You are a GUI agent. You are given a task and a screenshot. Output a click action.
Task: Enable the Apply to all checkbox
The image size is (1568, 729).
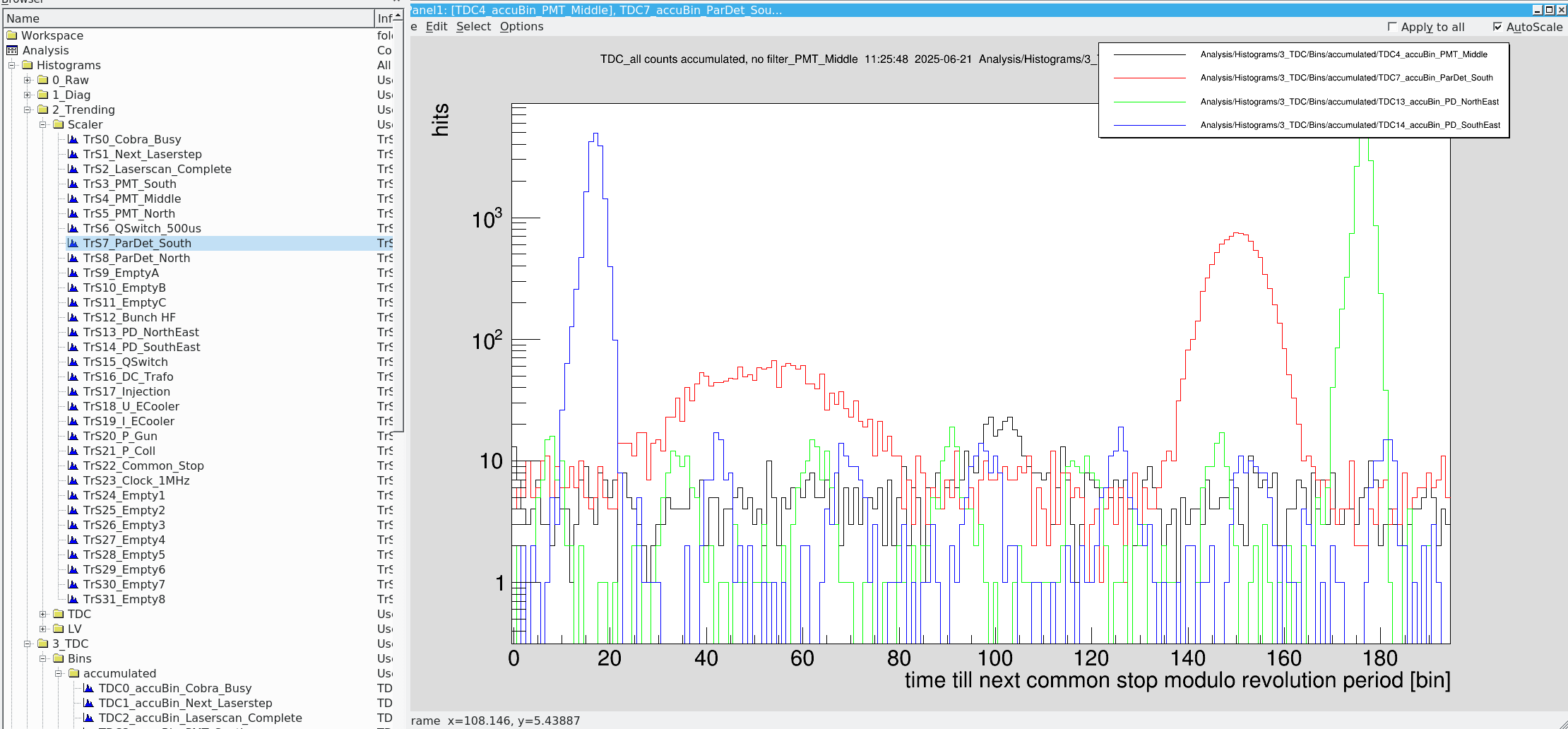tap(1392, 27)
